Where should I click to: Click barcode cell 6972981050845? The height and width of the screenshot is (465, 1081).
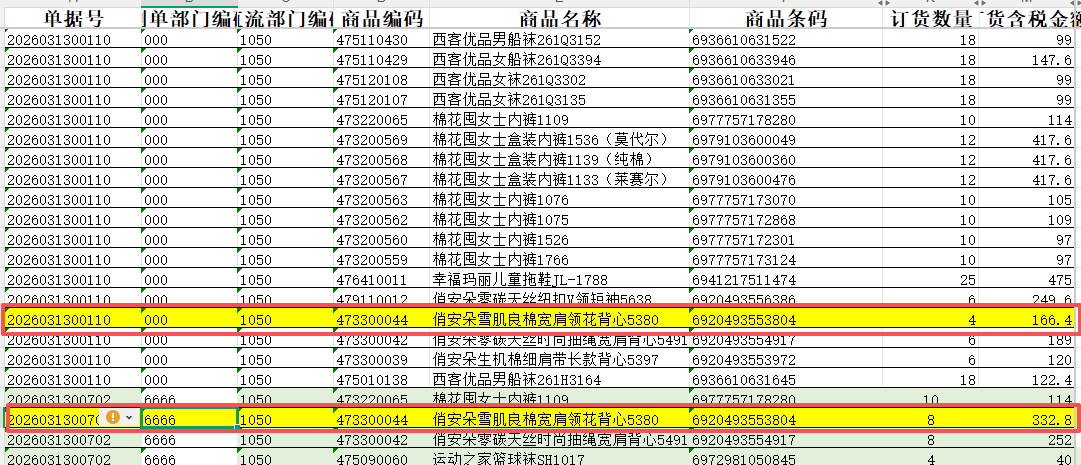(x=787, y=459)
